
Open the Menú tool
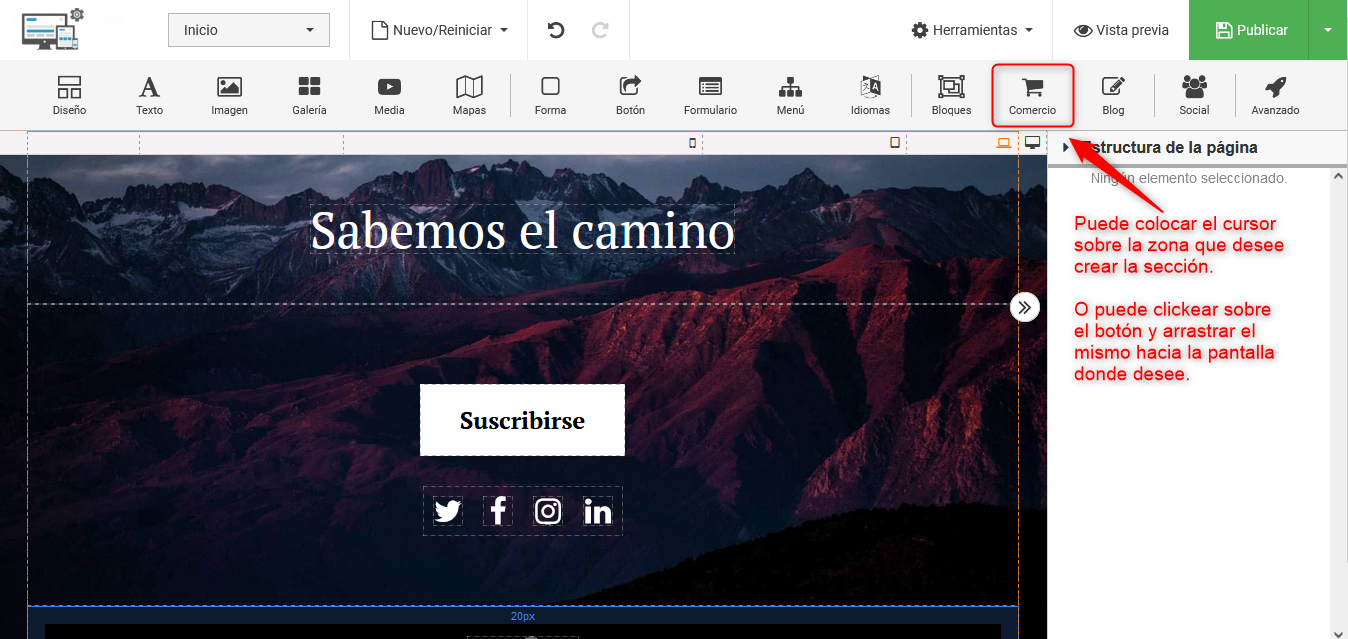(790, 96)
